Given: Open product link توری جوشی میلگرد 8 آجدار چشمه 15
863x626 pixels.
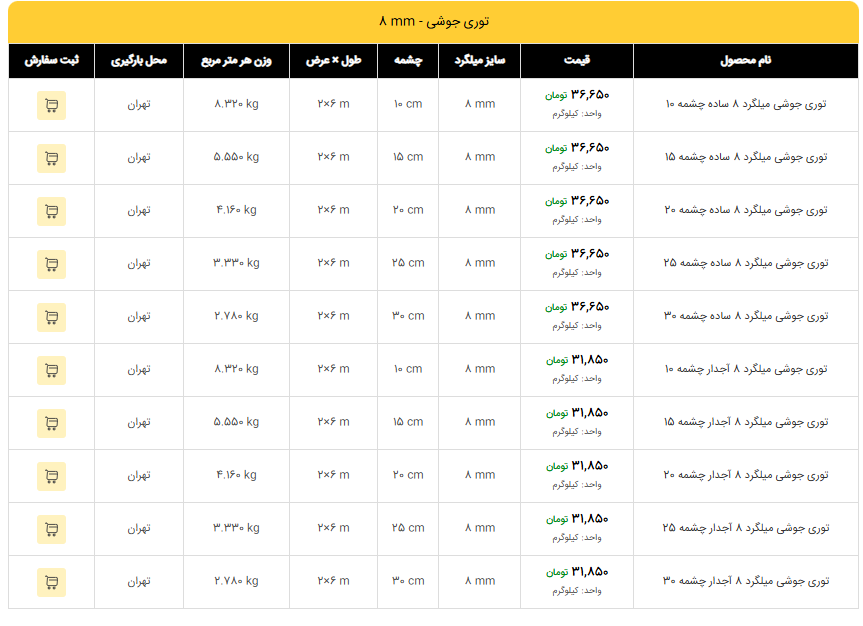Looking at the screenshot, I should (746, 422).
